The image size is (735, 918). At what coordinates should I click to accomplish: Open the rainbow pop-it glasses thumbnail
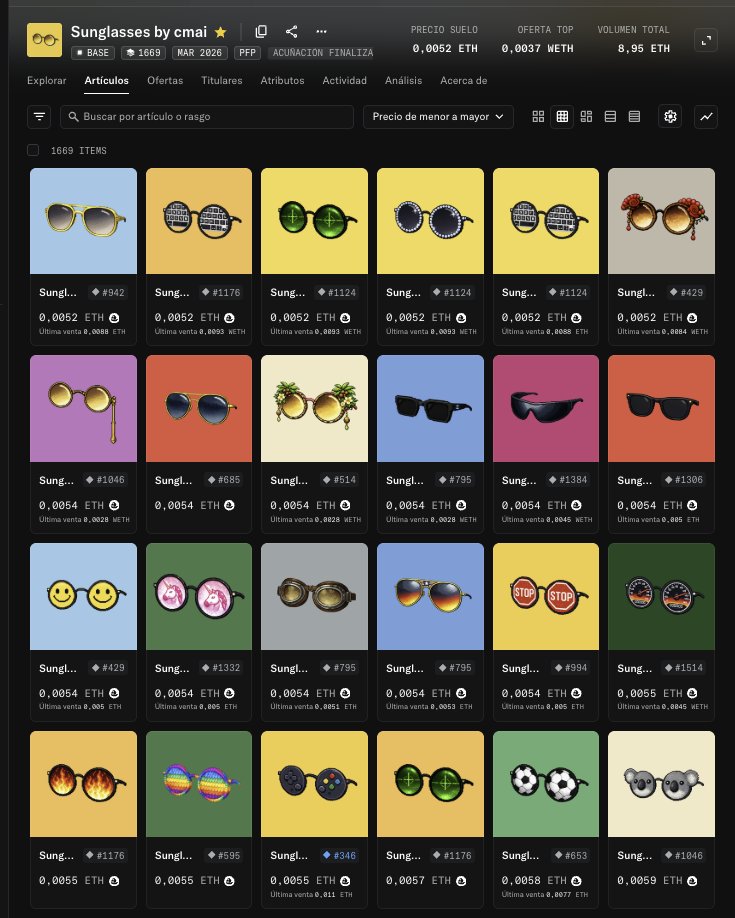click(x=199, y=784)
